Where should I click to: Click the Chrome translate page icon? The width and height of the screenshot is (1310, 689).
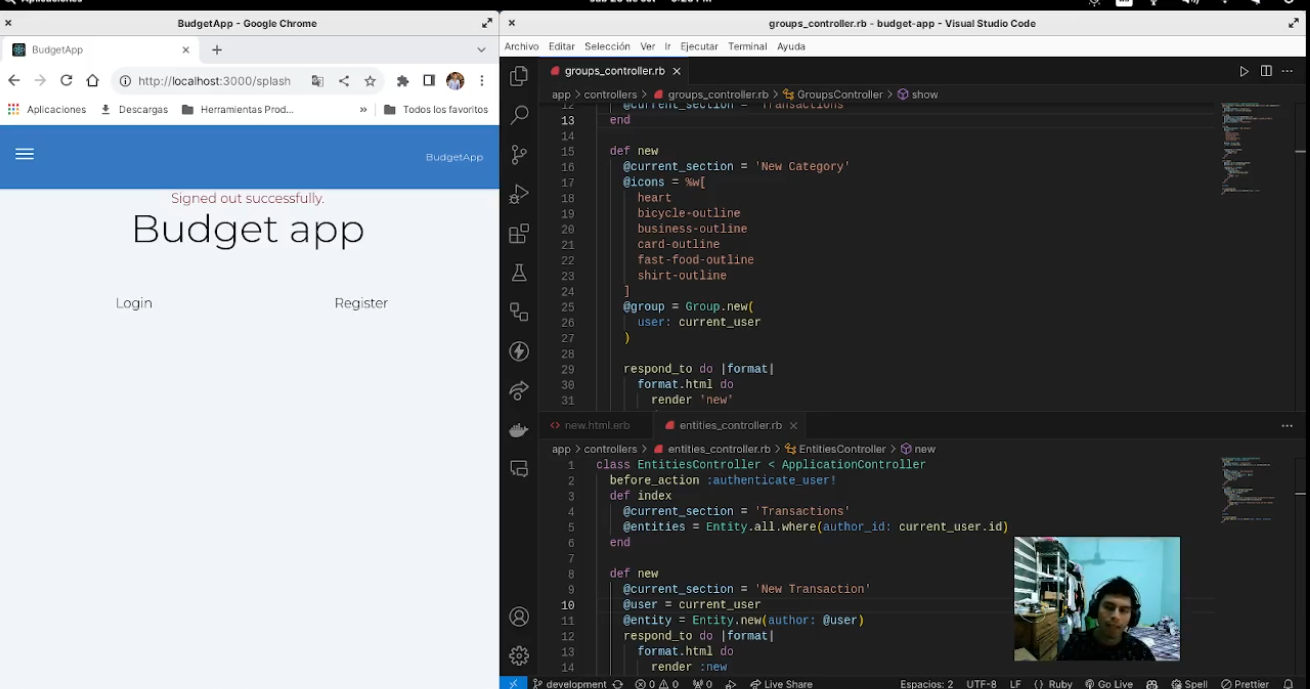(318, 81)
